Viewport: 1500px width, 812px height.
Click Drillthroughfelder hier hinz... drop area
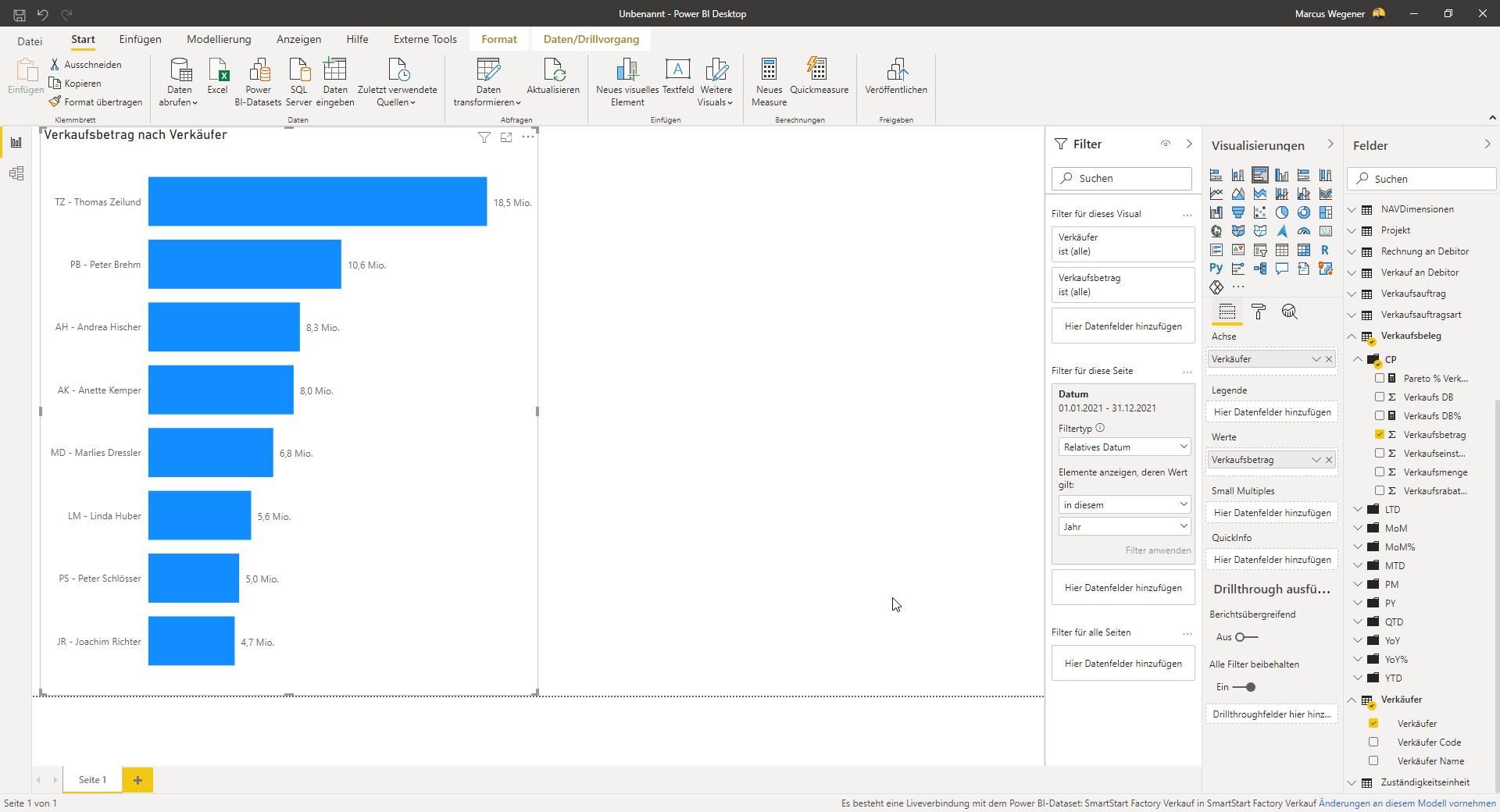coord(1272,714)
